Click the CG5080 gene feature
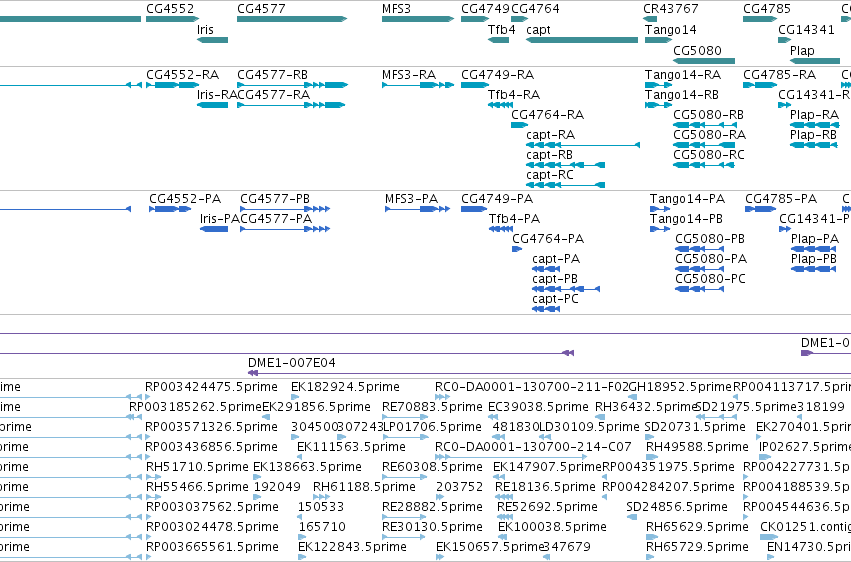This screenshot has width=851, height=562. point(704,61)
